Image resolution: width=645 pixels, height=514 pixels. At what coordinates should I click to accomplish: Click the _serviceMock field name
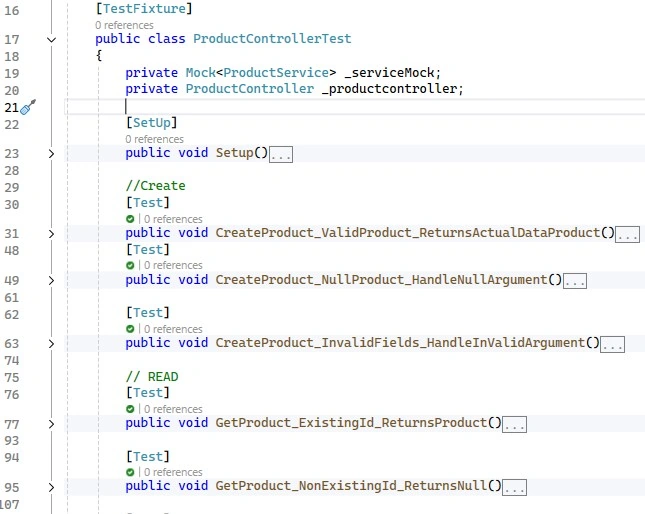389,73
